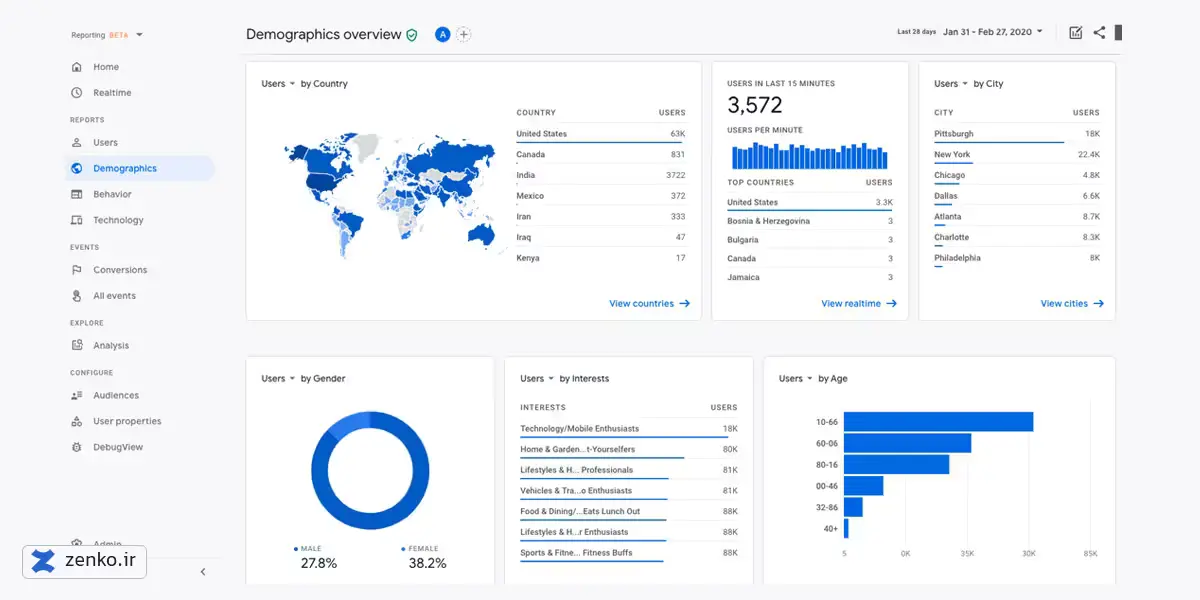Viewport: 1200px width, 600px height.
Task: Open the Audiences menu item
Action: click(116, 395)
